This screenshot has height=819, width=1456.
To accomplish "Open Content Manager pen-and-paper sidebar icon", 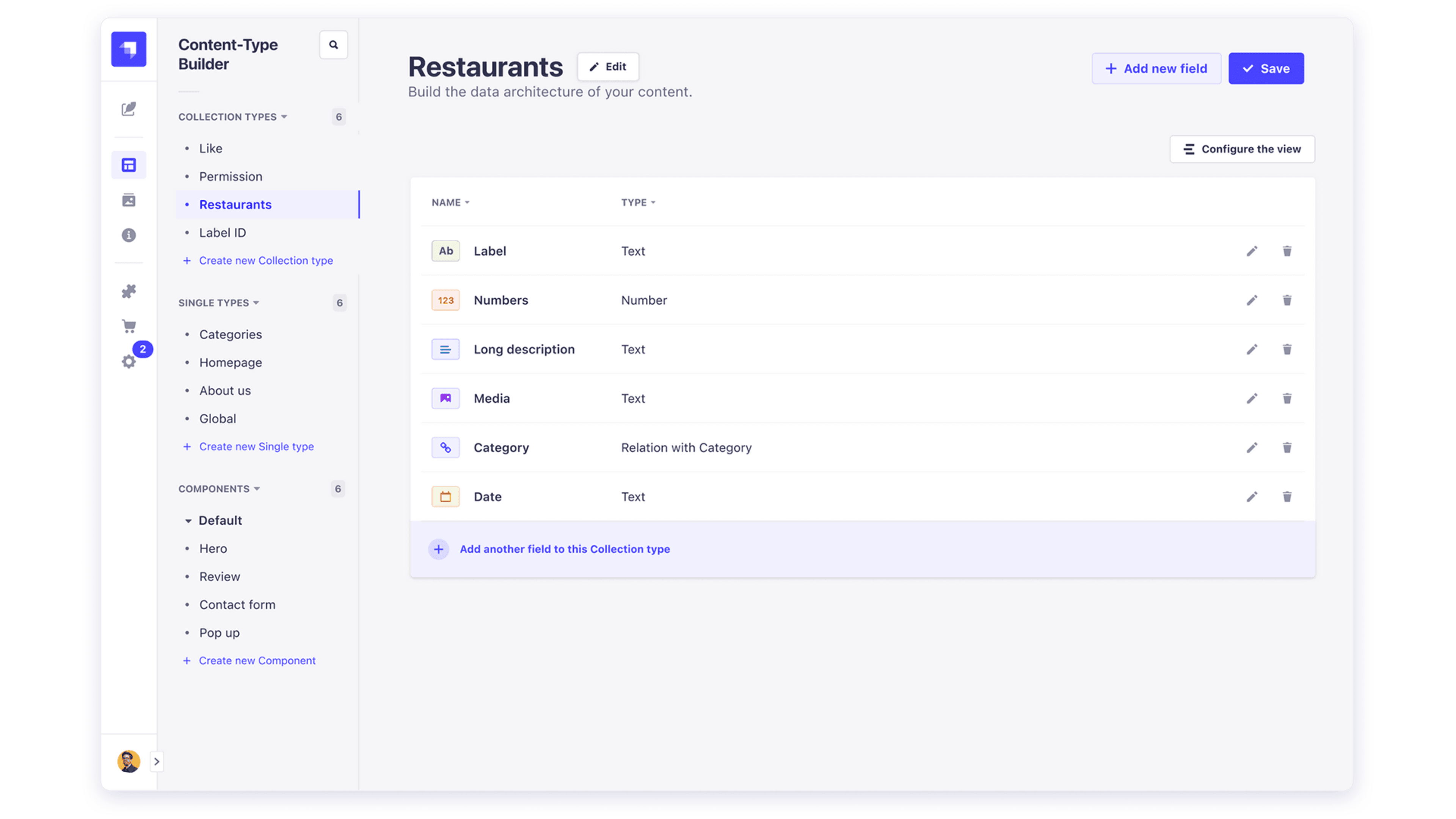I will point(129,108).
